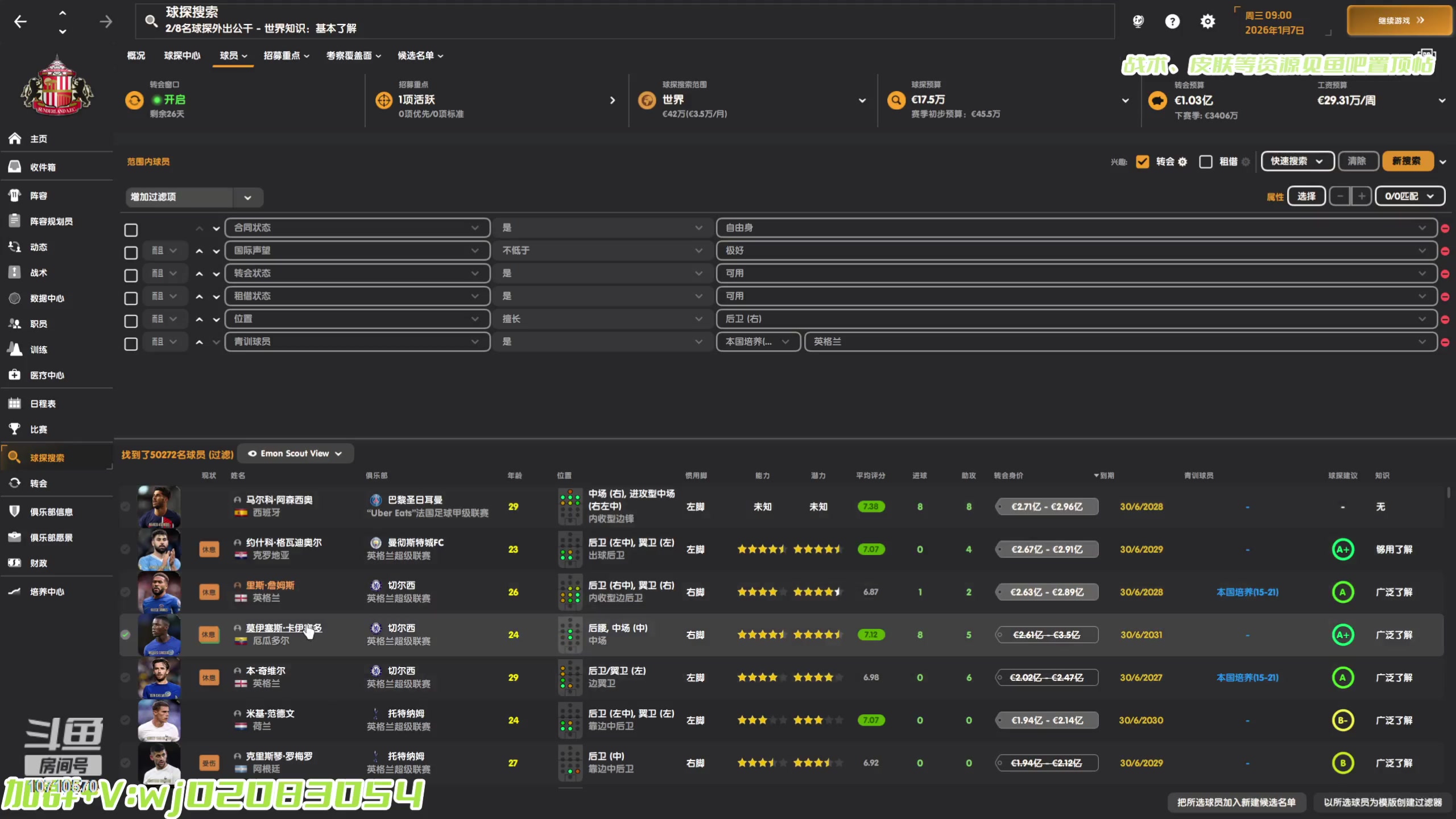This screenshot has height=819, width=1456.
Task: Open the 英格兰 nation dropdown
Action: coord(1120,341)
